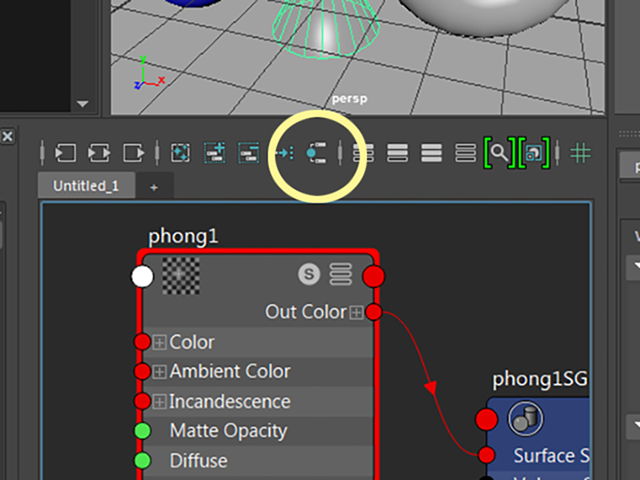
Task: Click phong1 node view mode lines icon
Action: (x=341, y=274)
